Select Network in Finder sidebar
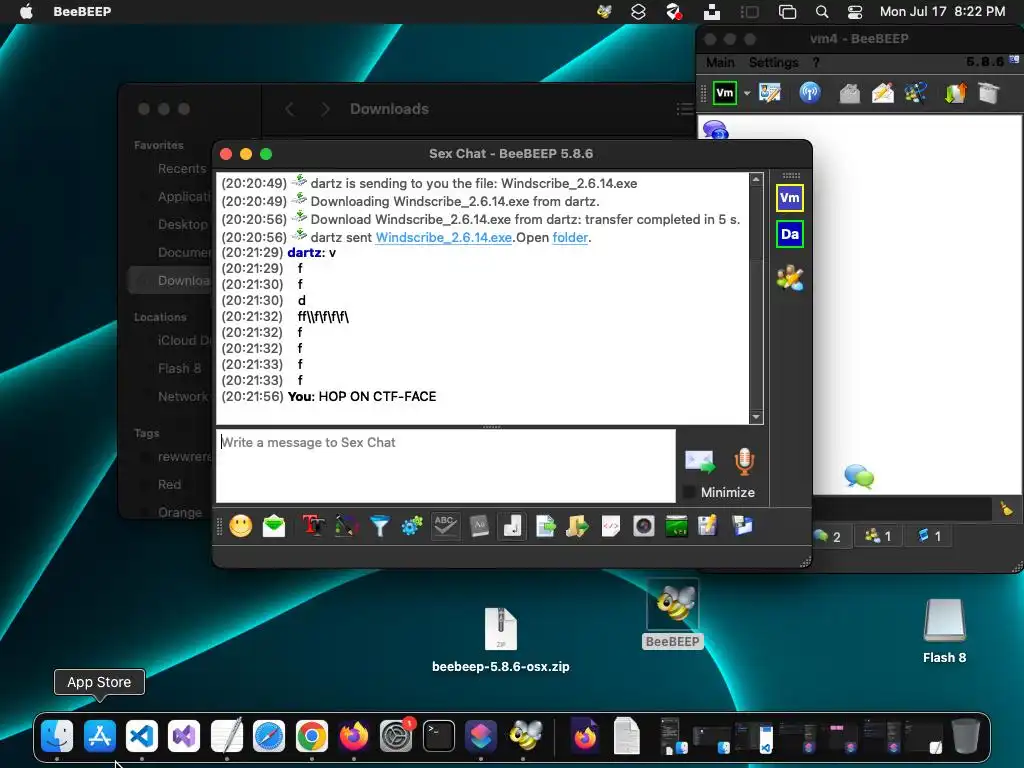1024x768 pixels. [x=183, y=396]
